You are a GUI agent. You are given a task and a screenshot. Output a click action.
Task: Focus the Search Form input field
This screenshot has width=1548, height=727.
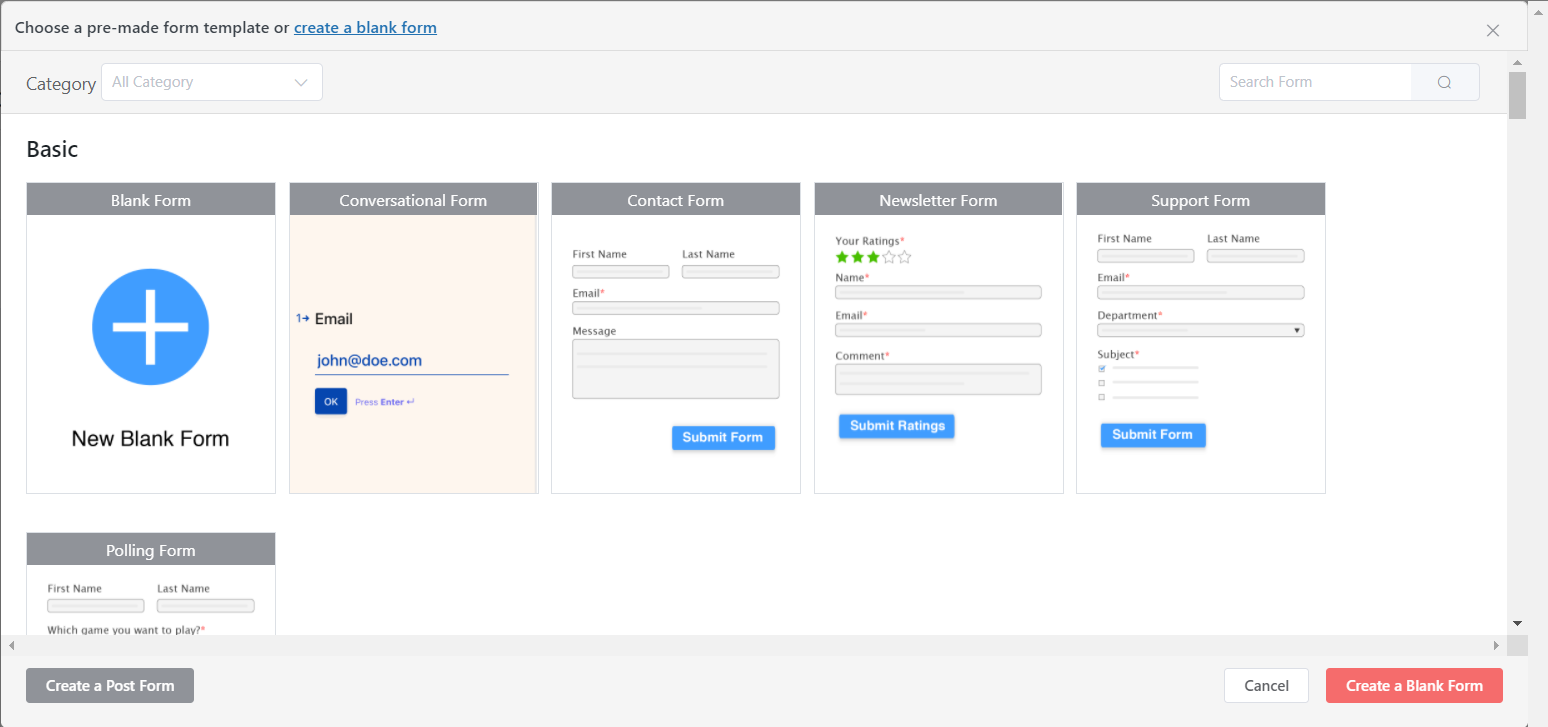point(1315,82)
